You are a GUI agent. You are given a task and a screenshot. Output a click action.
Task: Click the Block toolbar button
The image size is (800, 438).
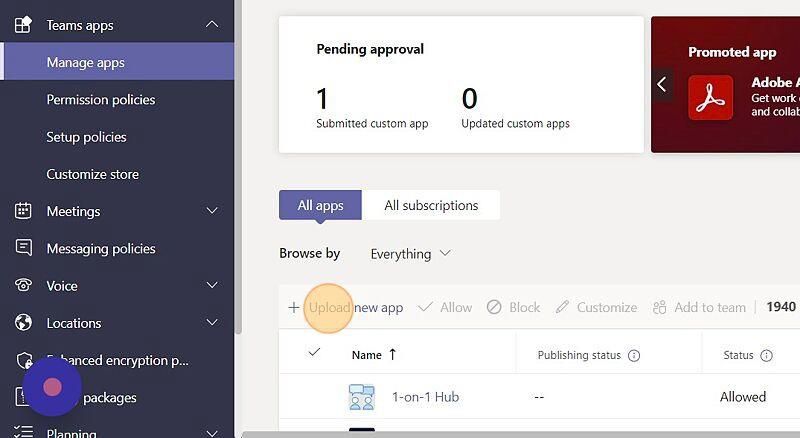click(513, 307)
